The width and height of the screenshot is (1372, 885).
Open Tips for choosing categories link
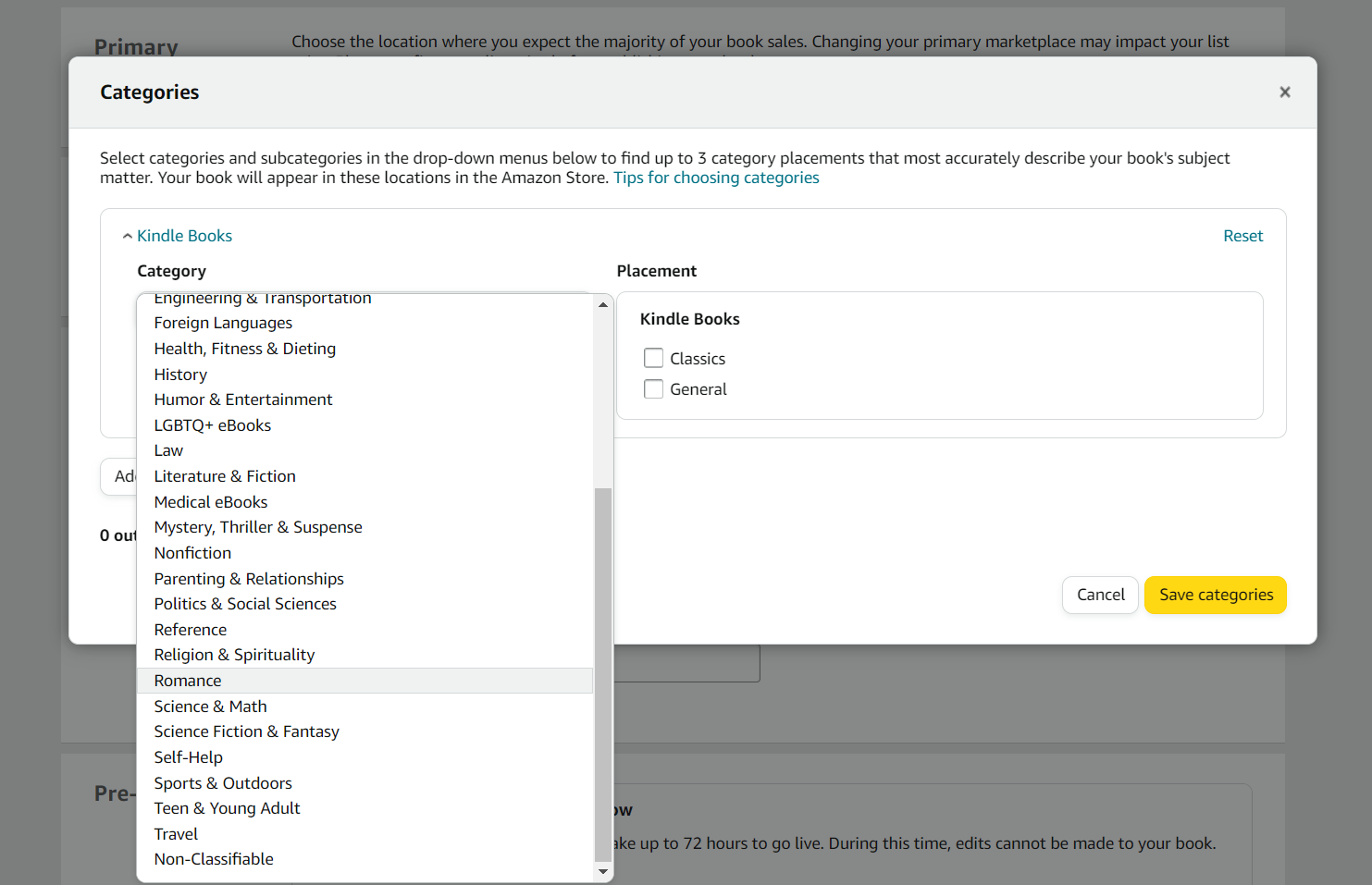point(716,178)
